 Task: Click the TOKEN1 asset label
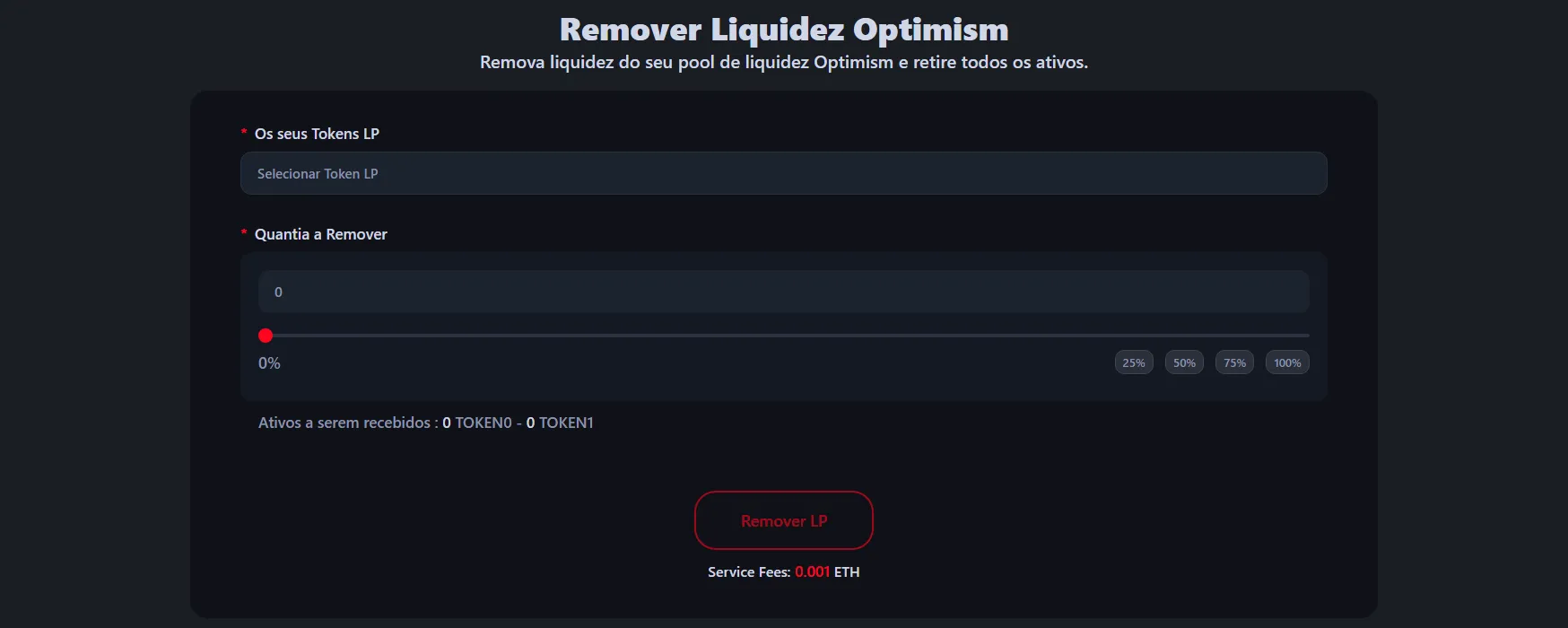566,423
